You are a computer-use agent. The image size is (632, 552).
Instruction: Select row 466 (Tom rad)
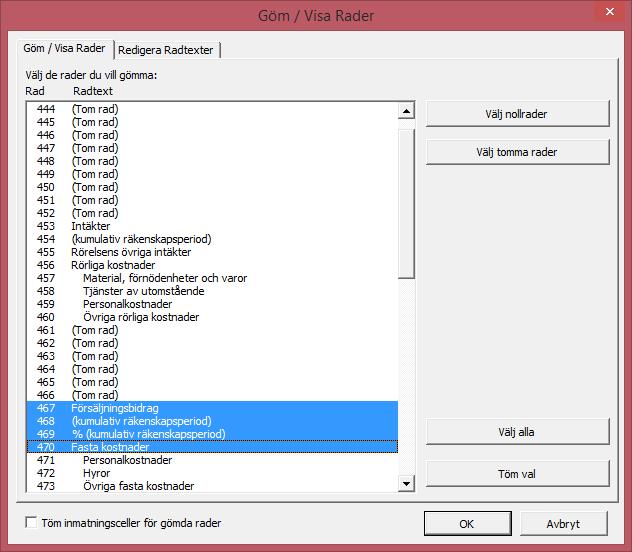tap(212, 395)
